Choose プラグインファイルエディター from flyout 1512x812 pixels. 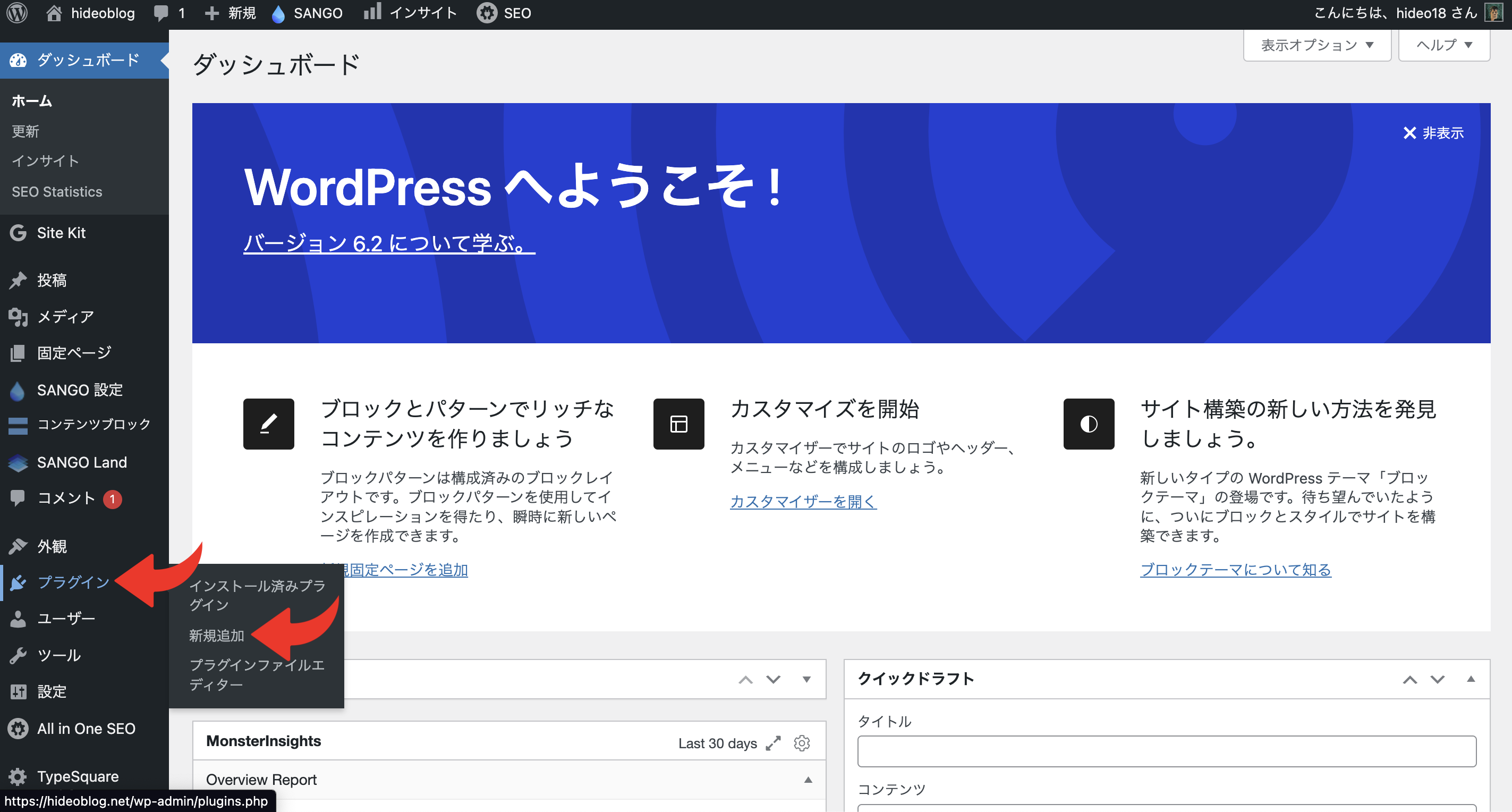[x=257, y=674]
